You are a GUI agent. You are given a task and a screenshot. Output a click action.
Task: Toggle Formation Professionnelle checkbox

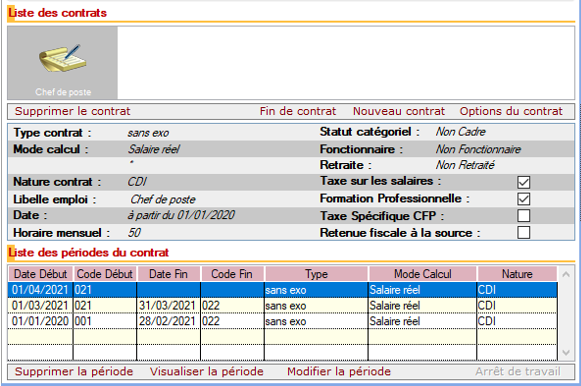click(524, 199)
